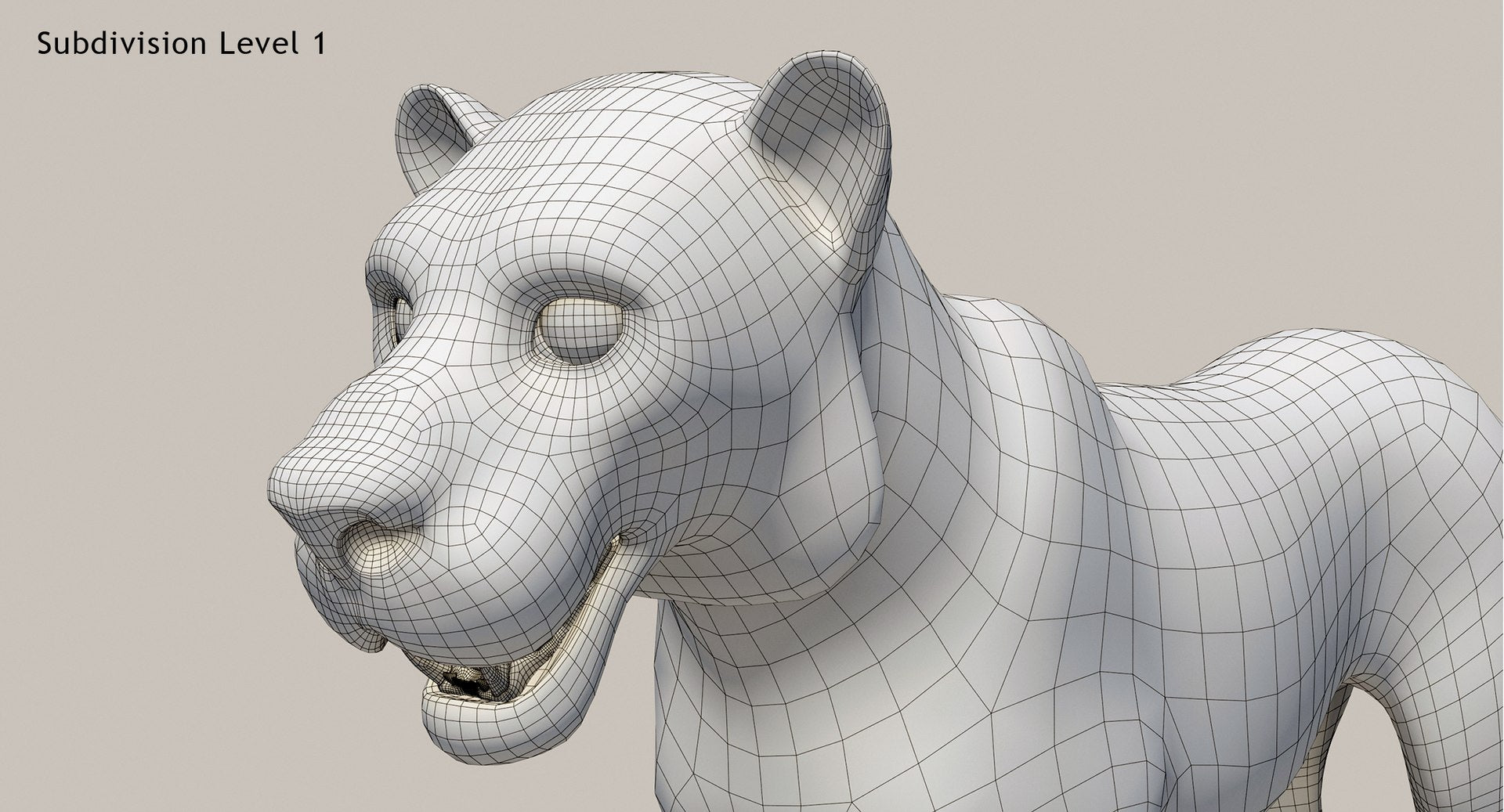Click the partially hidden far-side eye

pyautogui.click(x=402, y=319)
